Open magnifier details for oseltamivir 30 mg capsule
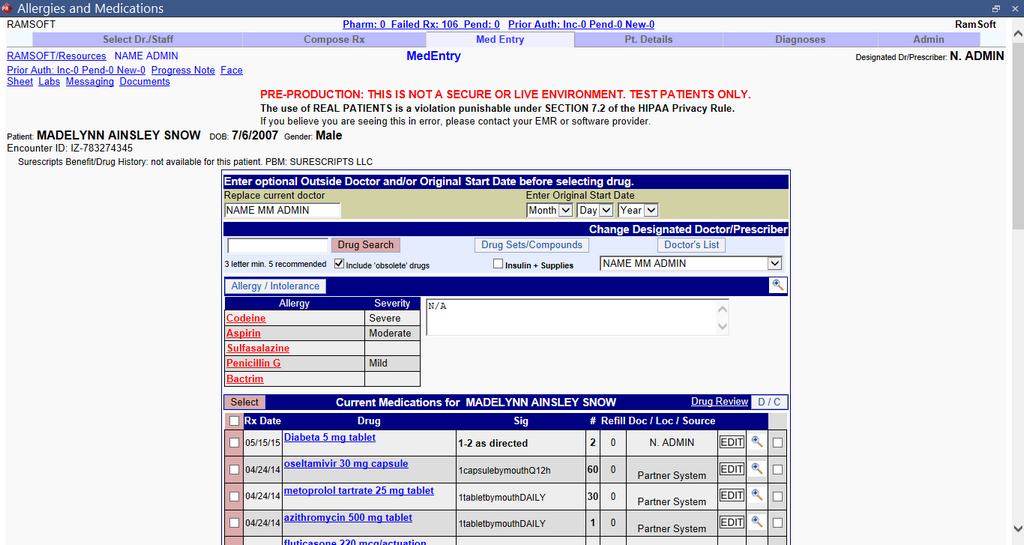 point(757,469)
